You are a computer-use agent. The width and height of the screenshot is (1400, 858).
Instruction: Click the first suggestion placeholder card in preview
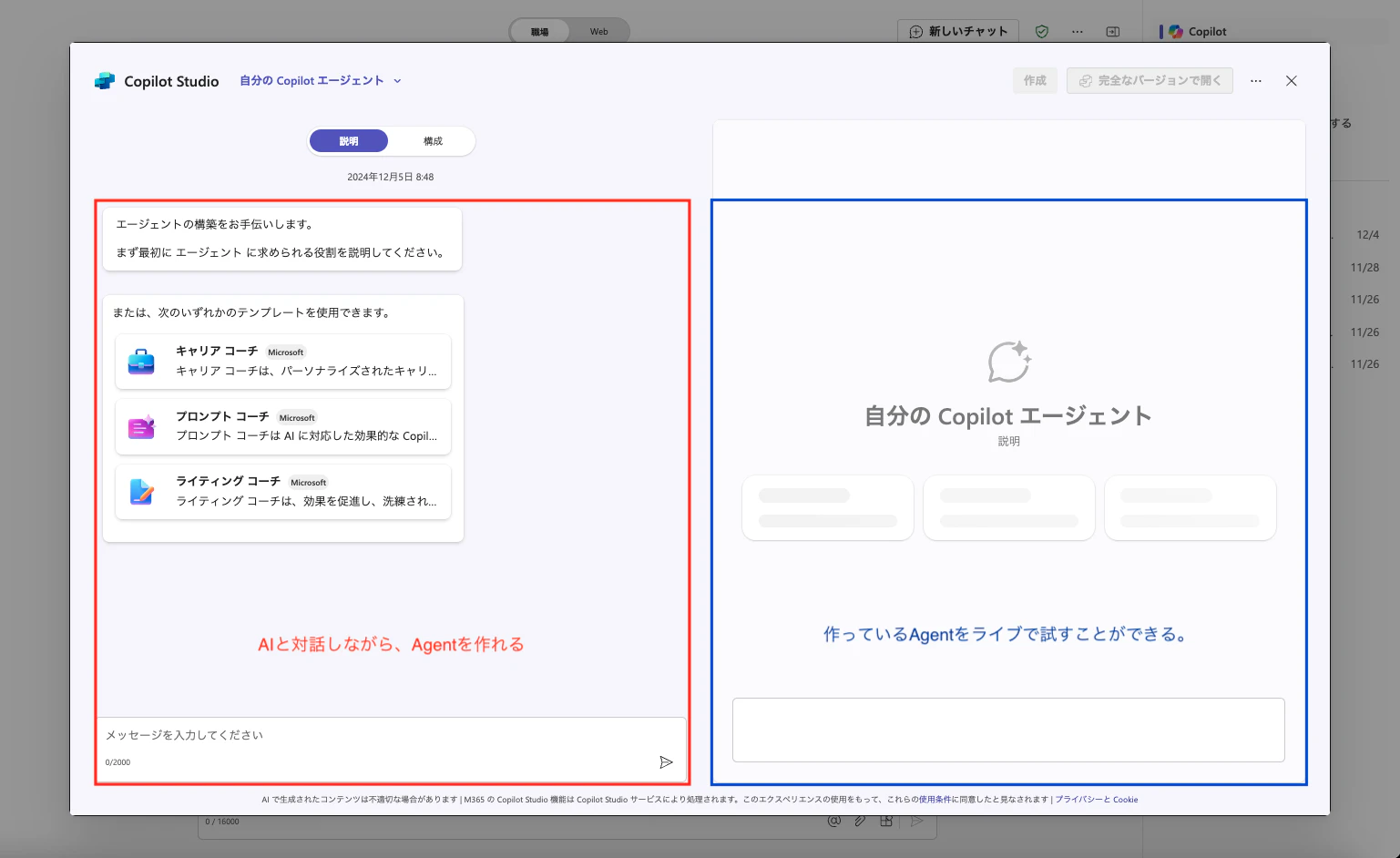[828, 507]
